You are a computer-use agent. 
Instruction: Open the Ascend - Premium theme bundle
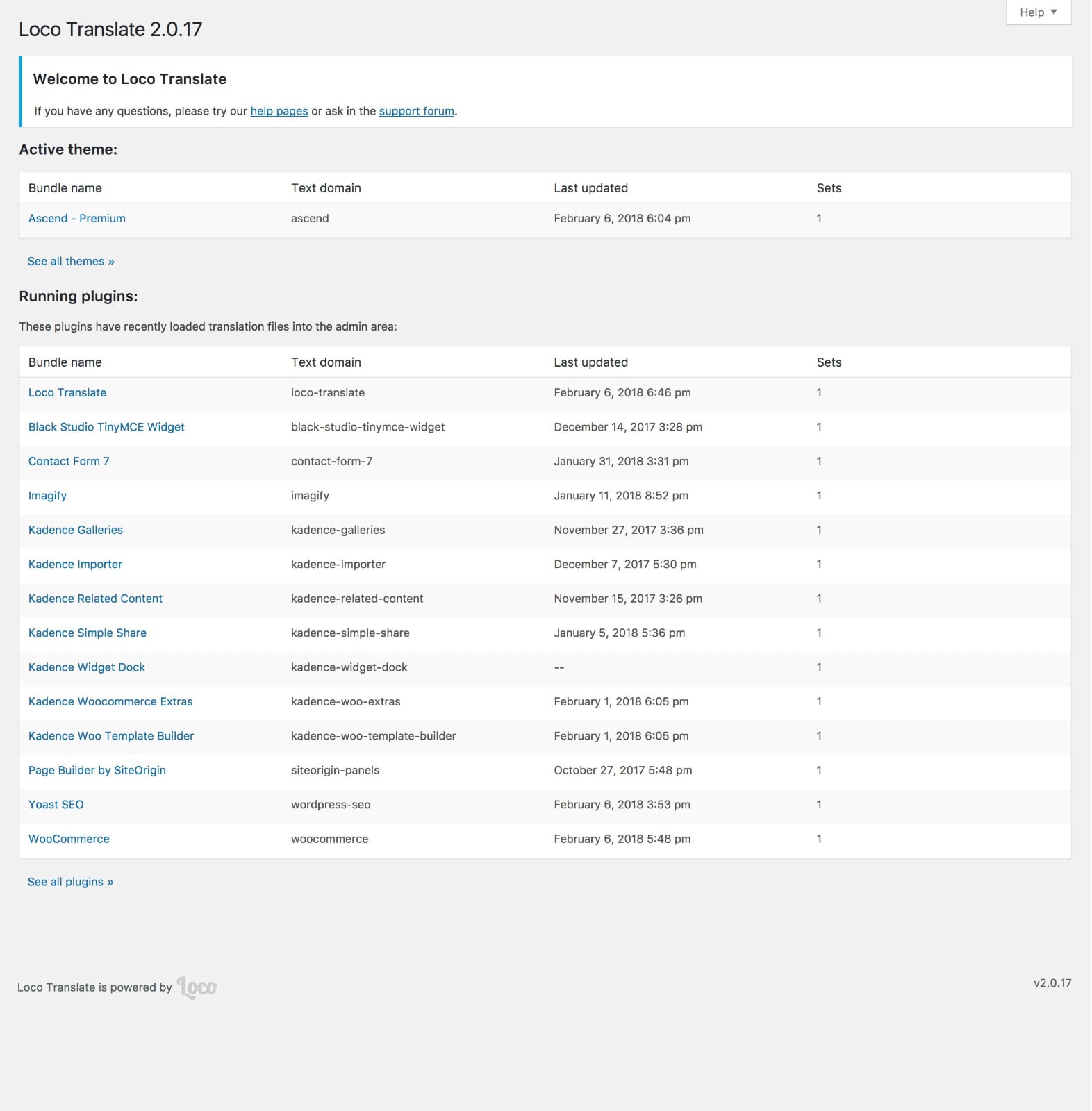[x=76, y=218]
